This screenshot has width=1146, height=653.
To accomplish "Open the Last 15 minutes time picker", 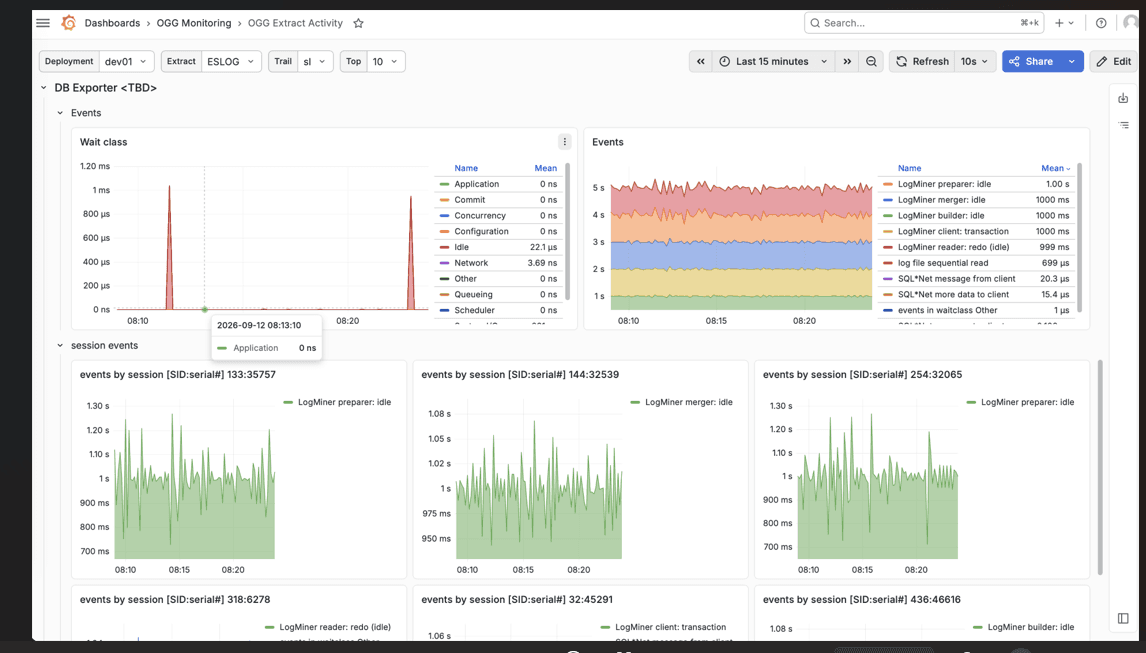I will pos(773,61).
